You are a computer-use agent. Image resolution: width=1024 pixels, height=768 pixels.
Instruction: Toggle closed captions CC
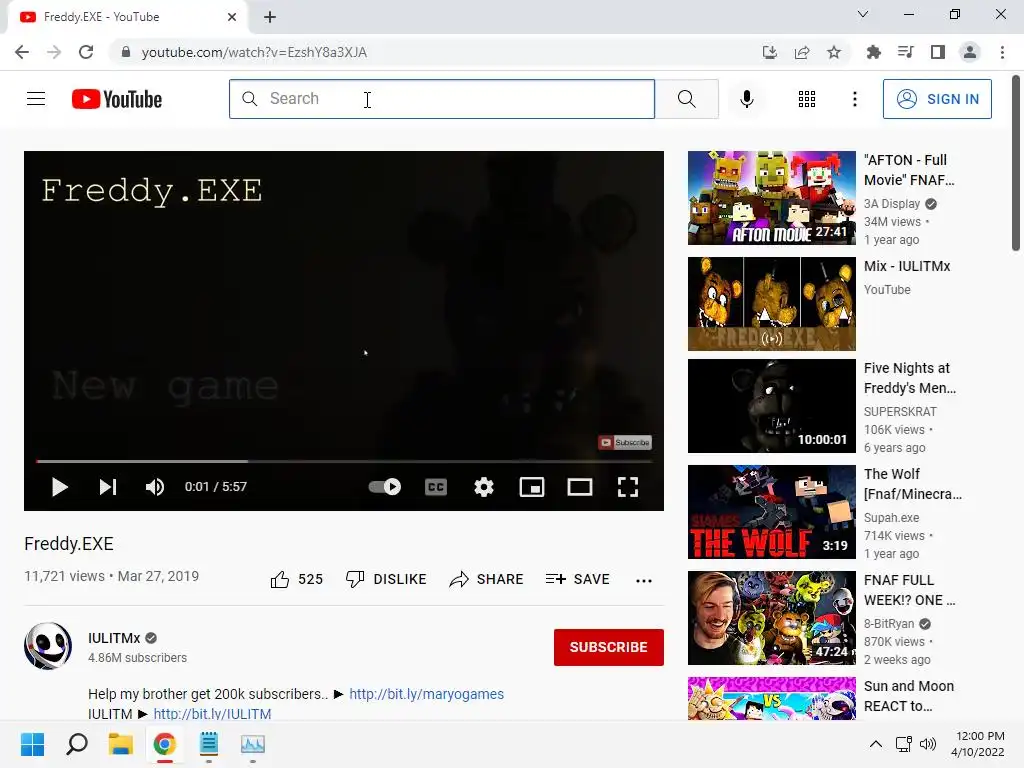tap(436, 487)
